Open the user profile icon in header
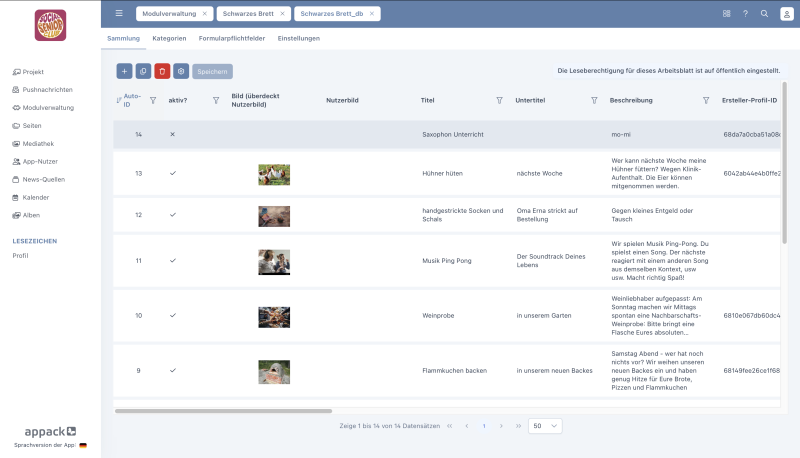 pyautogui.click(x=783, y=14)
